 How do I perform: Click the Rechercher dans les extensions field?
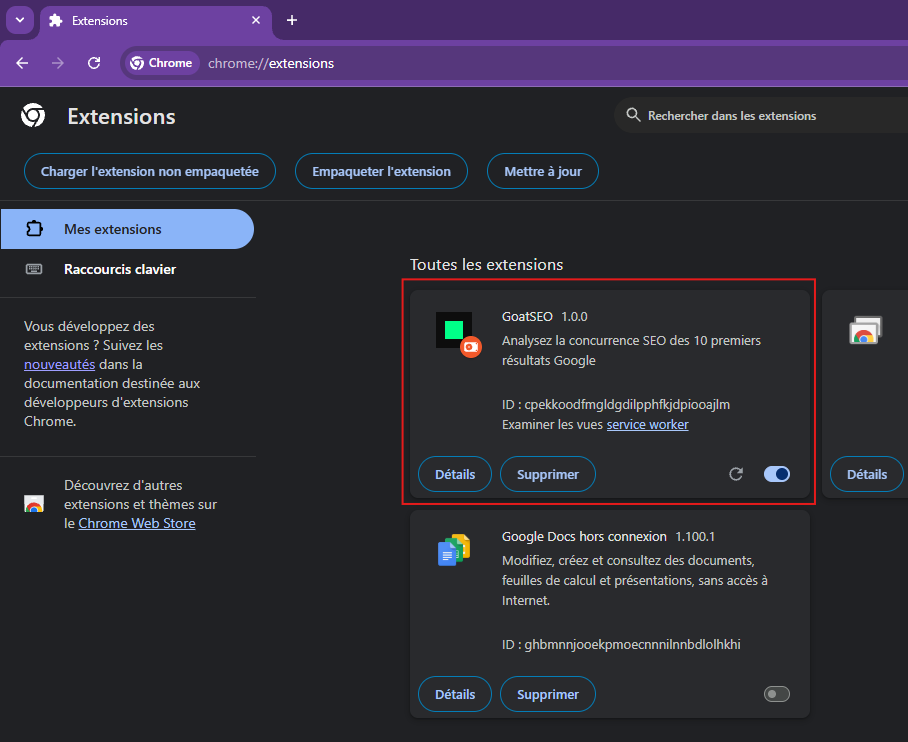760,116
